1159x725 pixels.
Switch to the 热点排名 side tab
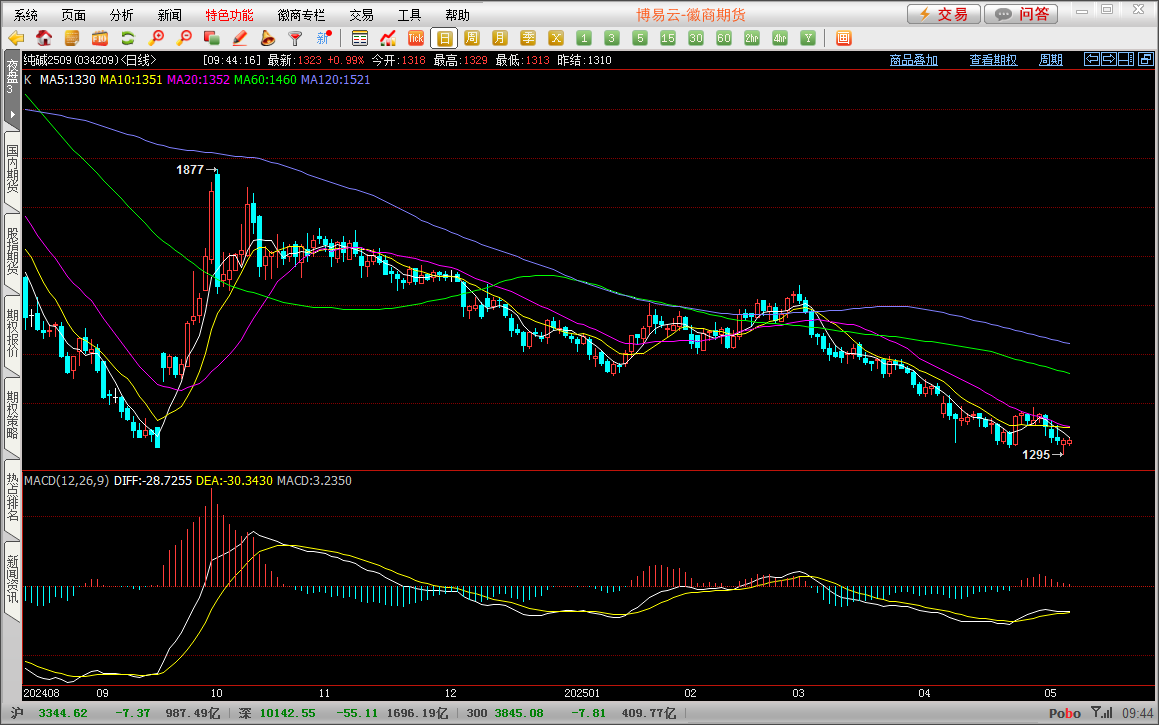tap(12, 497)
